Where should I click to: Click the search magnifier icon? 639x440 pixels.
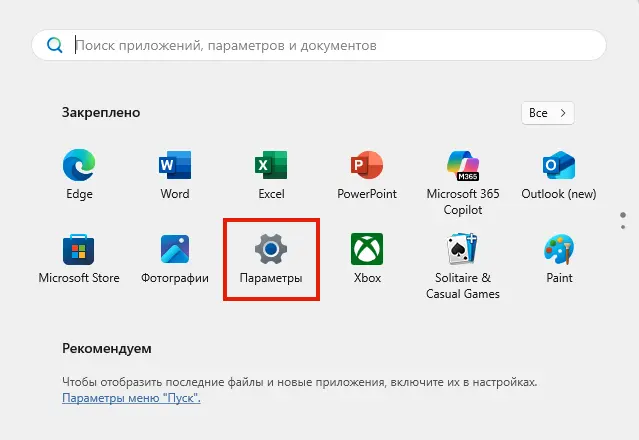click(55, 45)
